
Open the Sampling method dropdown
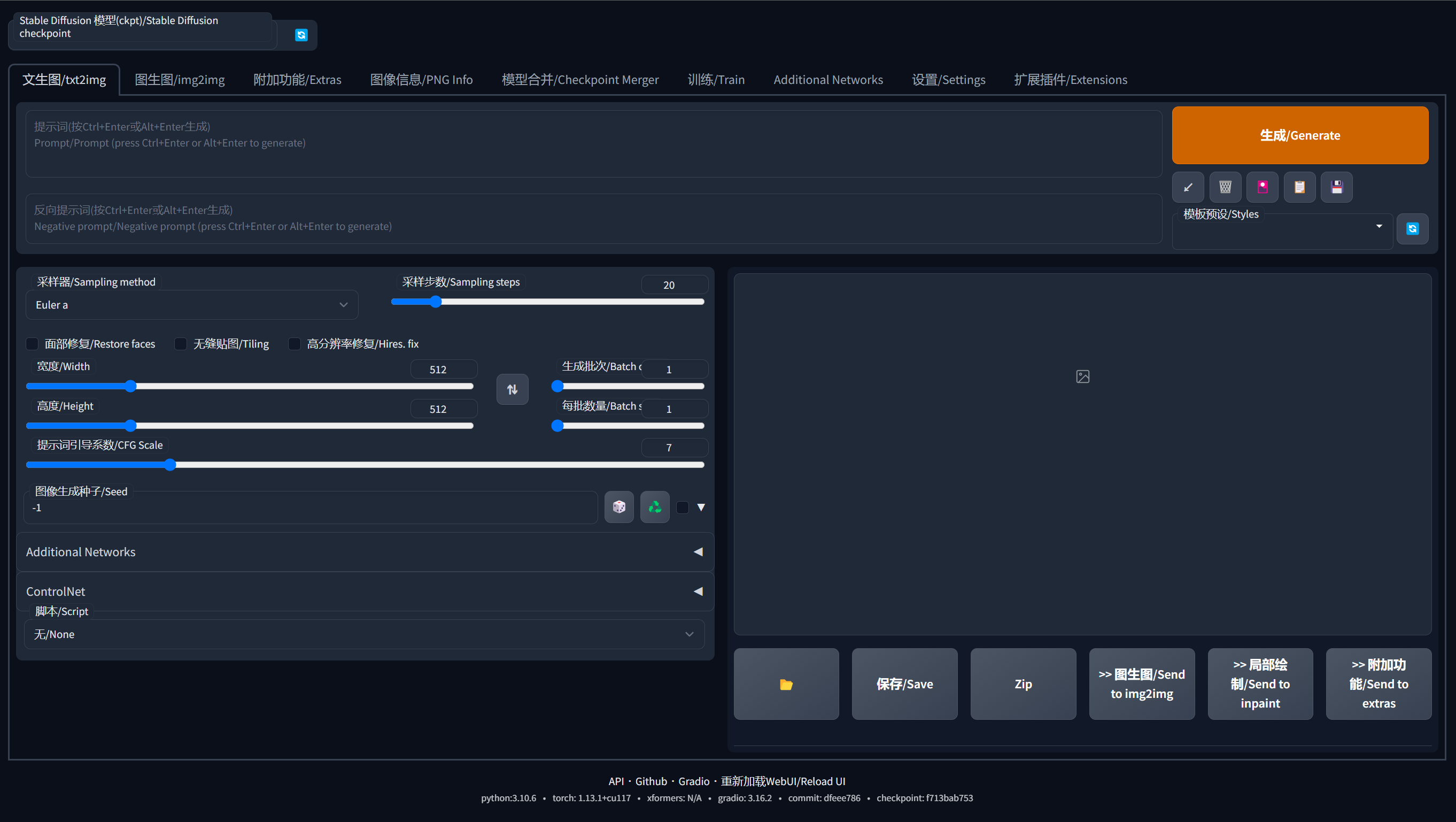[x=191, y=305]
